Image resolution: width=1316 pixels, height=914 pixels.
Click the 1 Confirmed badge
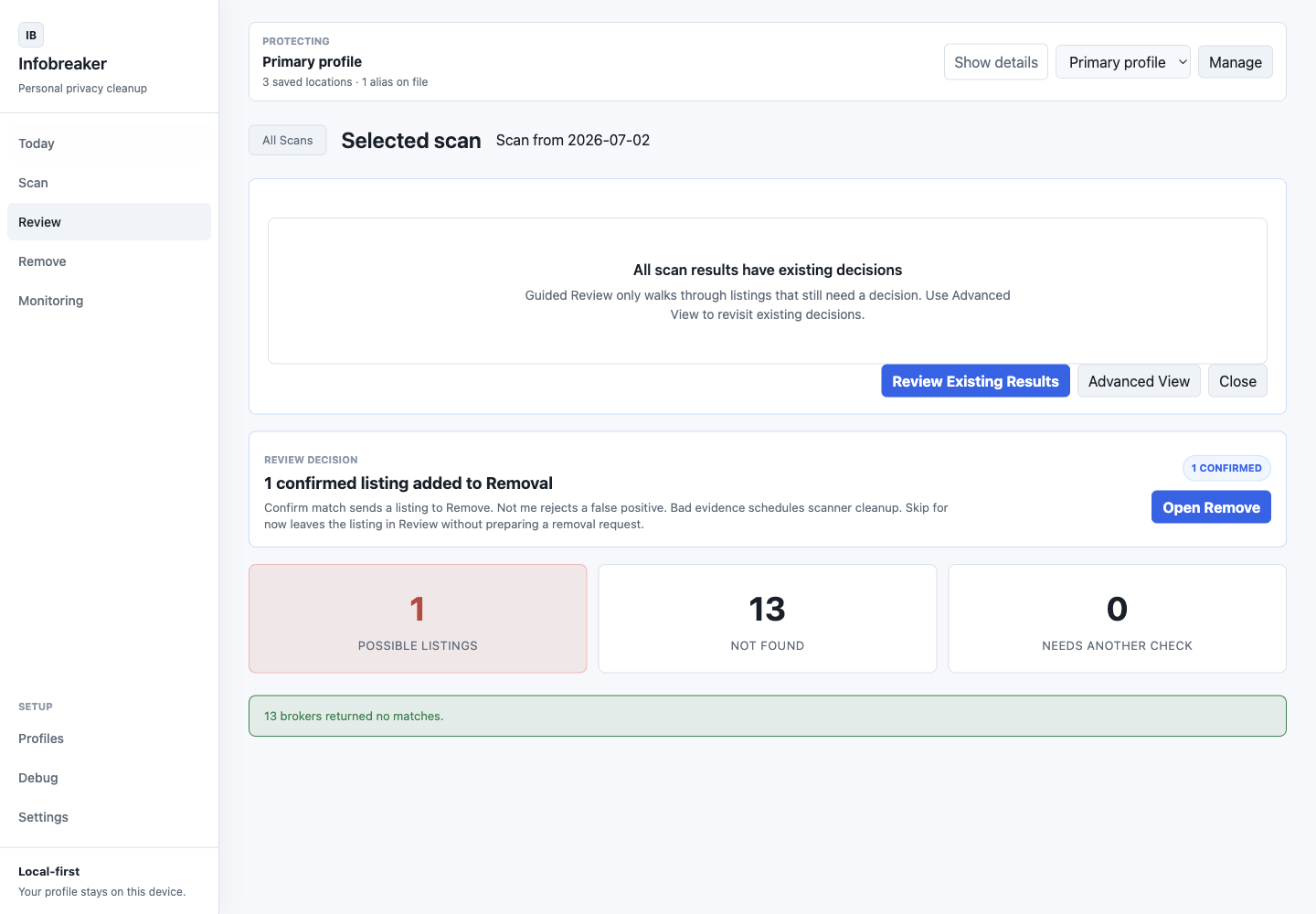coord(1226,468)
